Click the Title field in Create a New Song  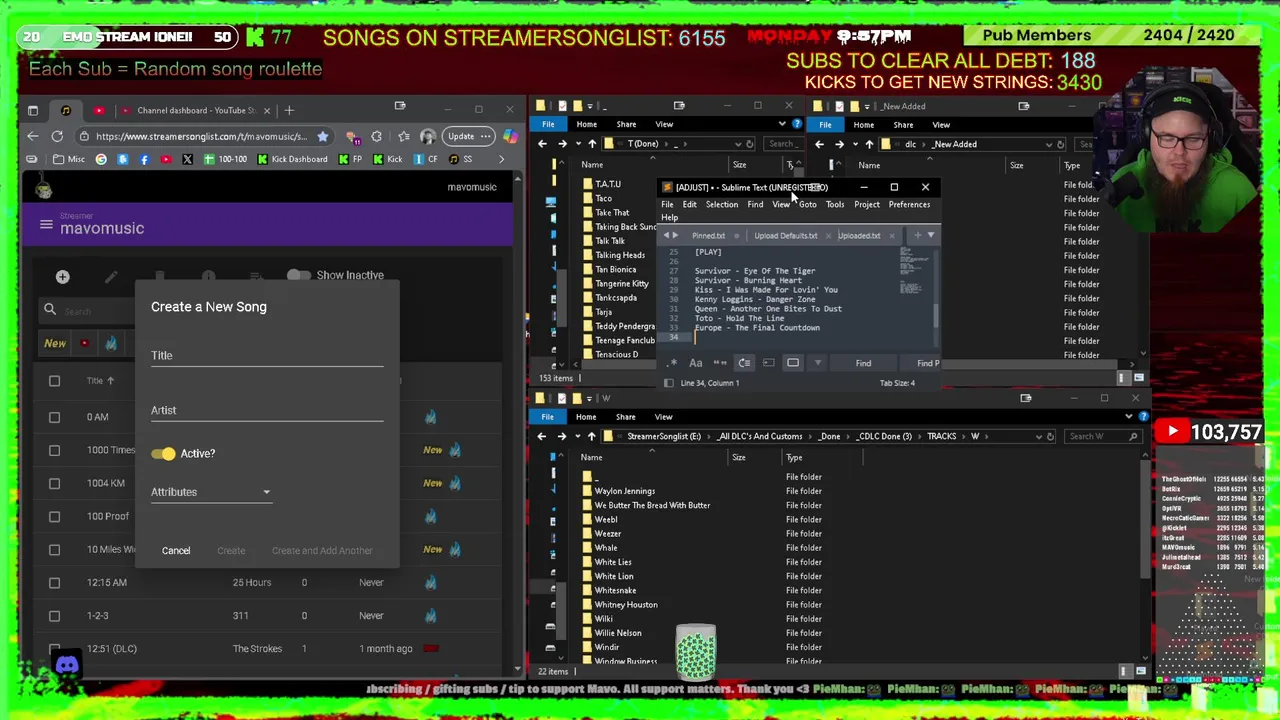(x=267, y=356)
